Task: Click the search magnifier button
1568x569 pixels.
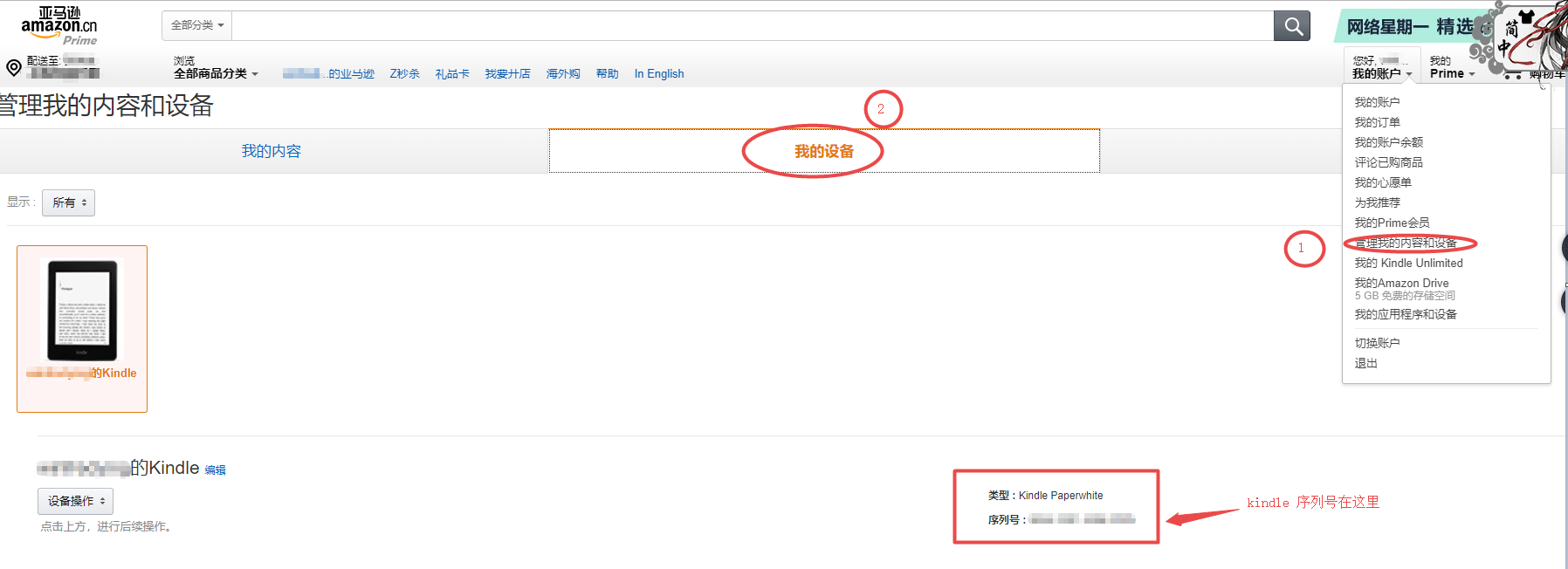Action: (x=1292, y=26)
